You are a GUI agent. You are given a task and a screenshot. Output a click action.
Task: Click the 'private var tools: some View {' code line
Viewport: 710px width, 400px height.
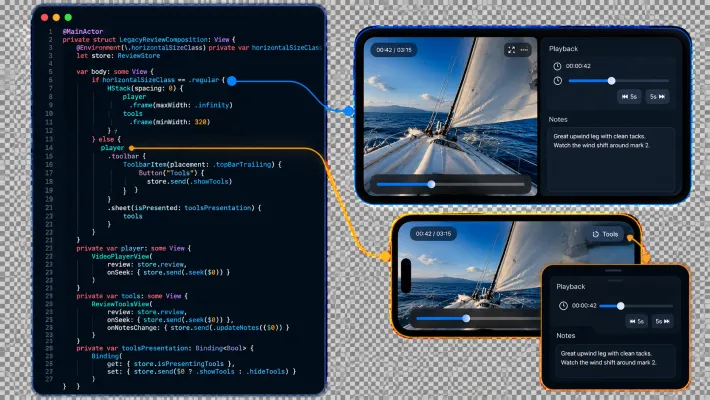tap(132, 296)
